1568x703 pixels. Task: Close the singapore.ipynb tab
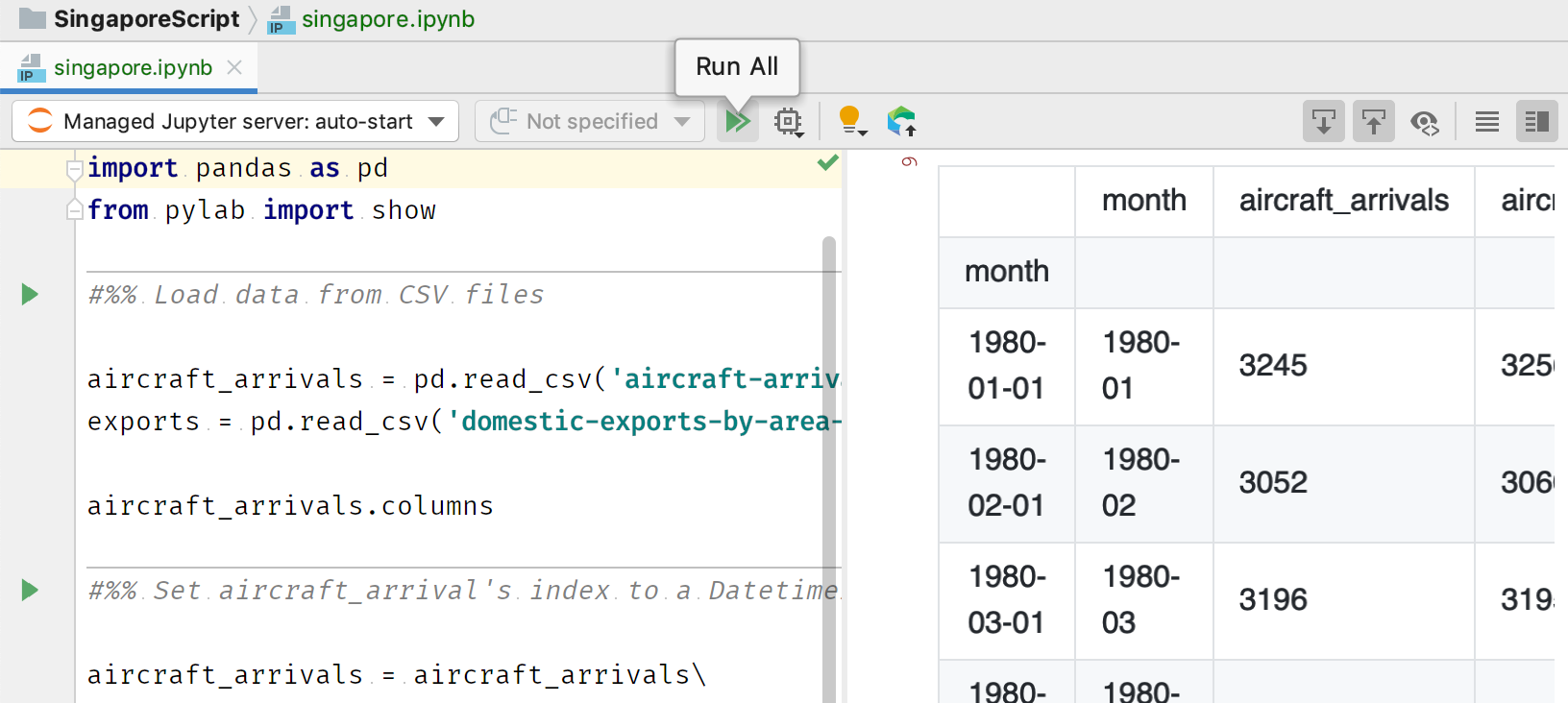click(234, 68)
